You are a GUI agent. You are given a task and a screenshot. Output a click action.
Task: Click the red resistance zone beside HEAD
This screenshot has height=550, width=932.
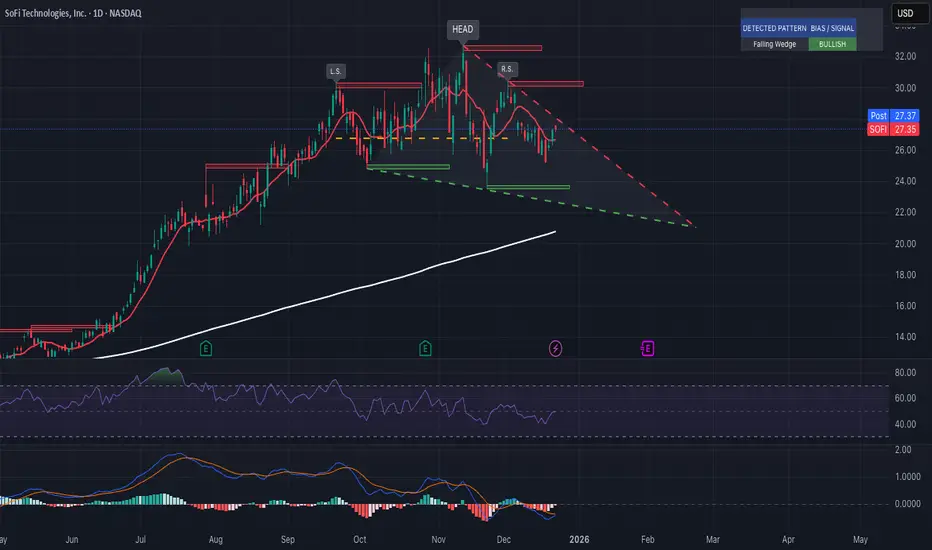pyautogui.click(x=503, y=48)
